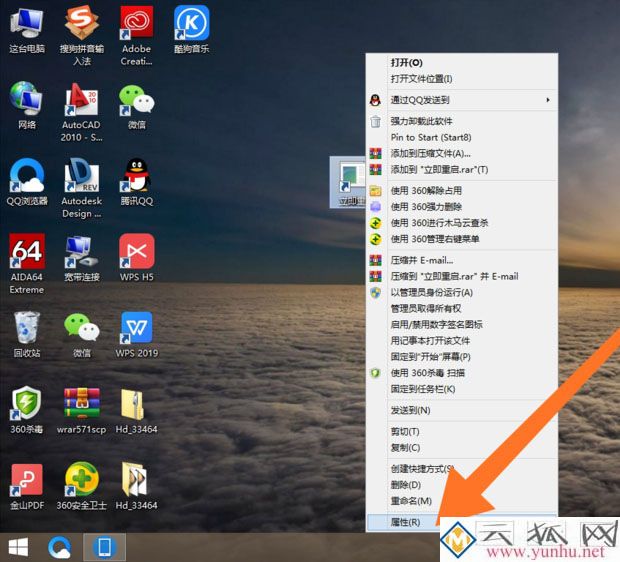Expand the 通过QQ发送到 submenu arrow
The image size is (620, 562).
click(548, 100)
